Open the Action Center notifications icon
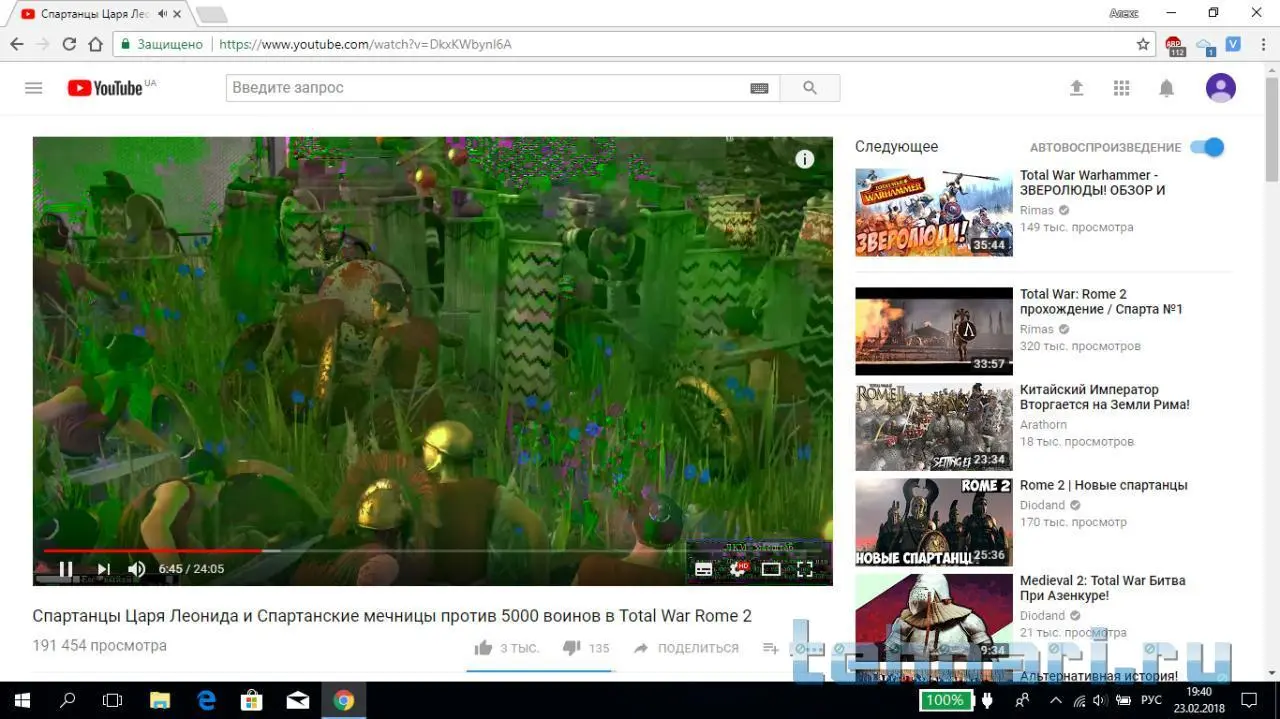The width and height of the screenshot is (1280, 719). (x=1251, y=700)
